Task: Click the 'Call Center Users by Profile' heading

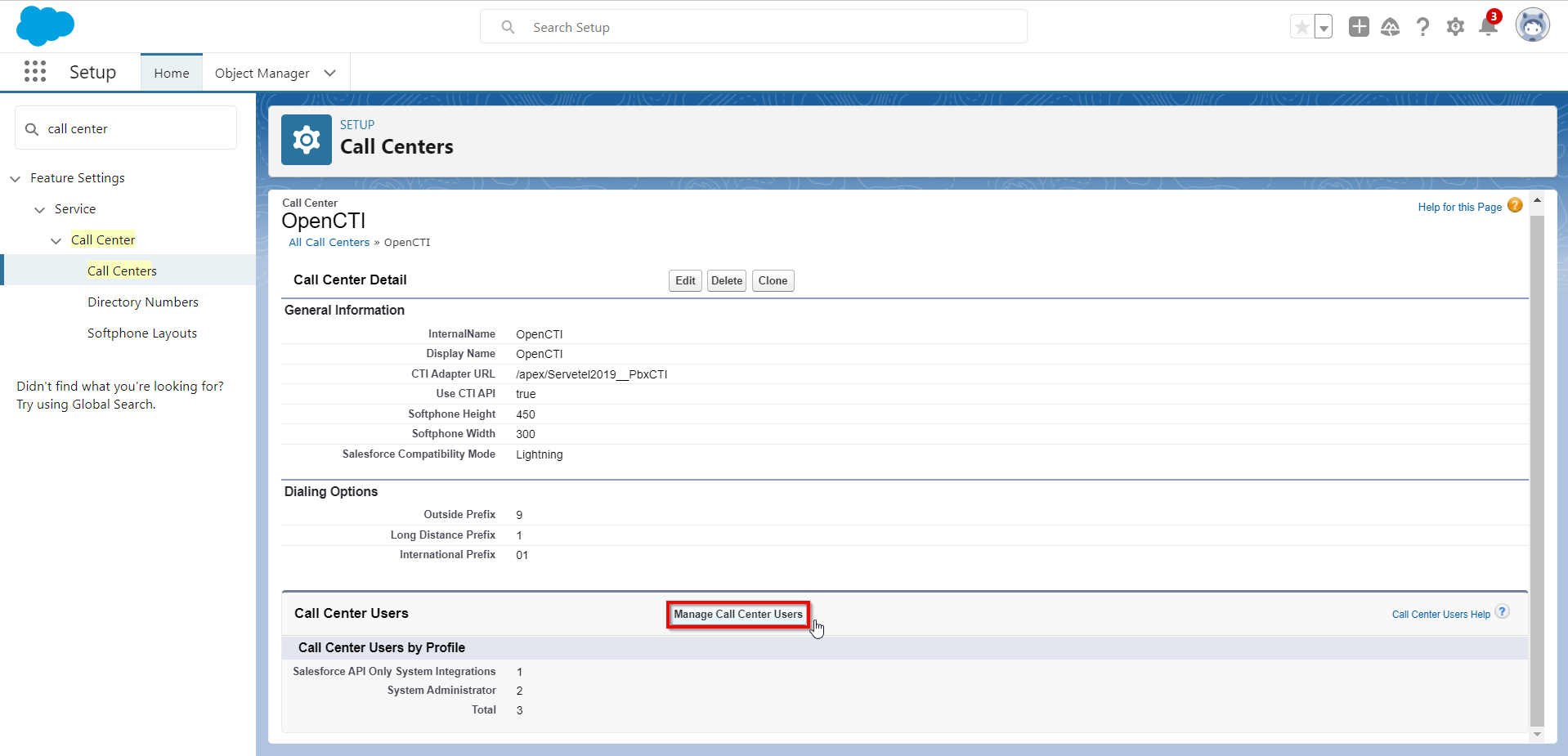Action: [382, 647]
